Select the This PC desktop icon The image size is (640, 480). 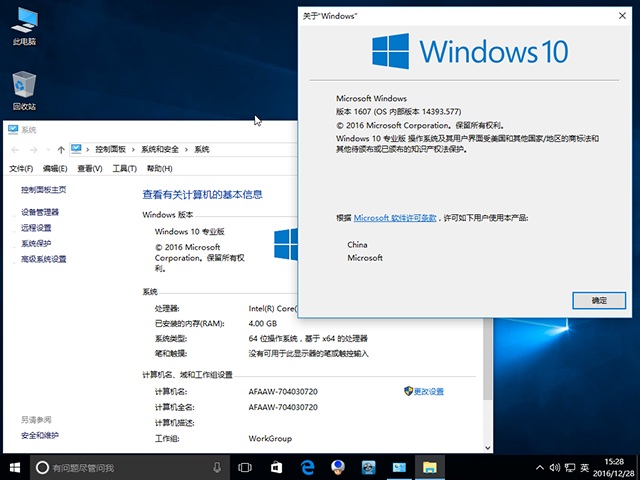(24, 25)
